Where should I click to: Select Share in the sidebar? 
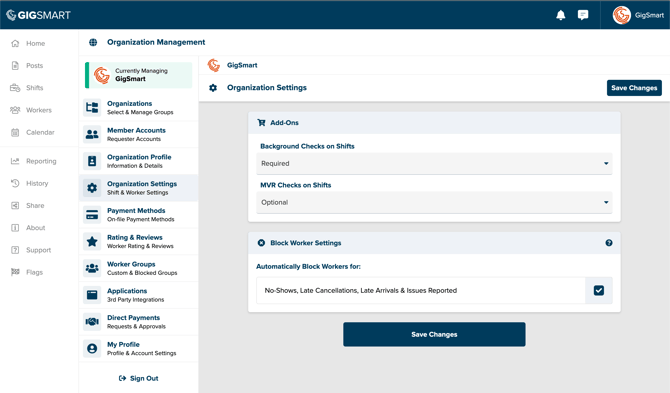(x=35, y=205)
